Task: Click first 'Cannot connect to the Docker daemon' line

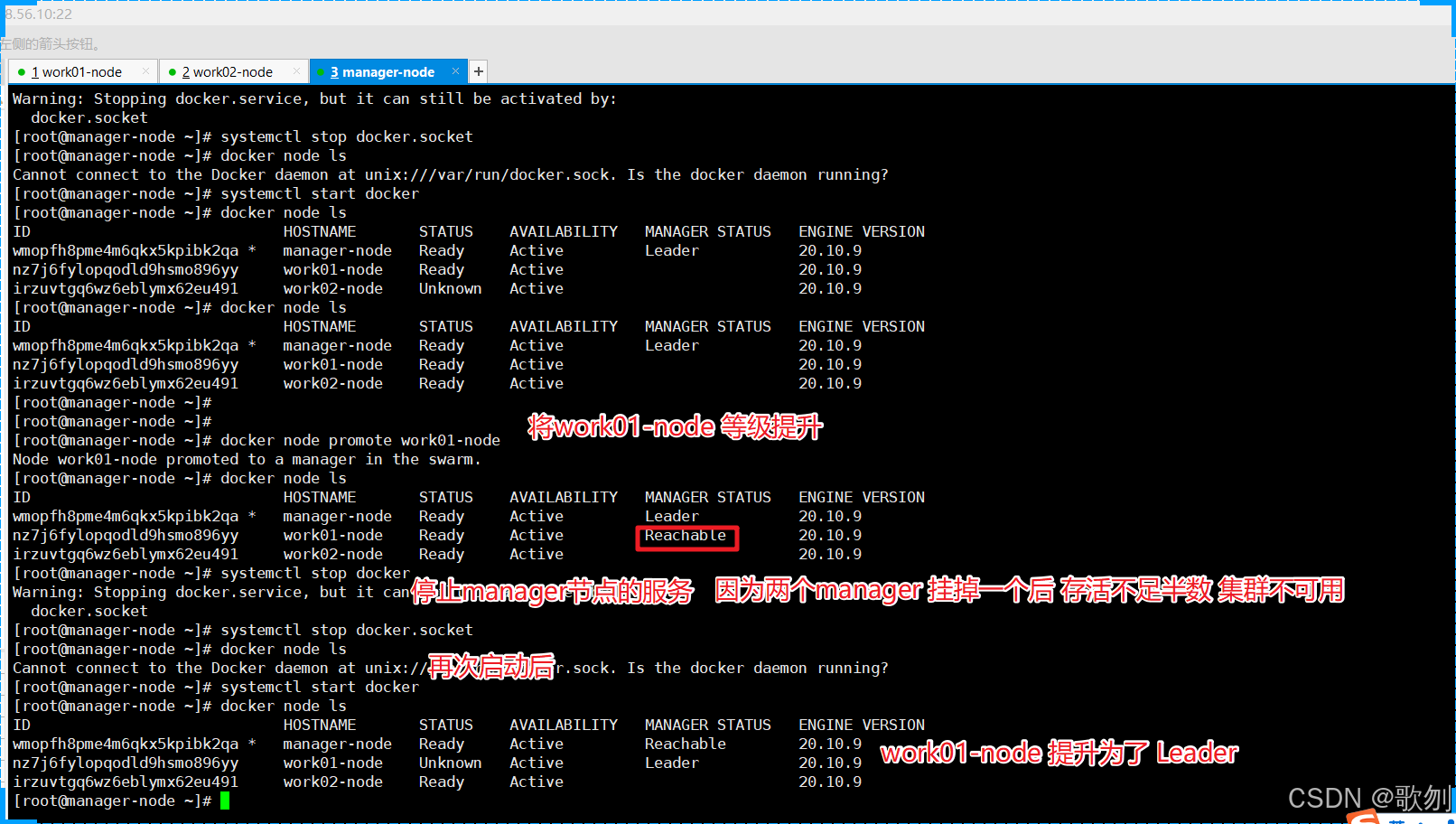Action: click(451, 174)
